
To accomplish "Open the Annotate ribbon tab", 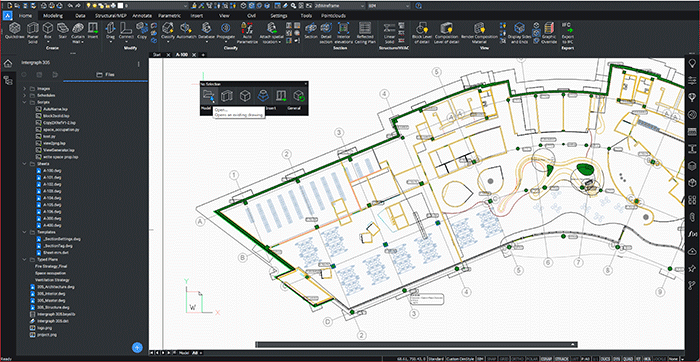I will click(x=142, y=15).
